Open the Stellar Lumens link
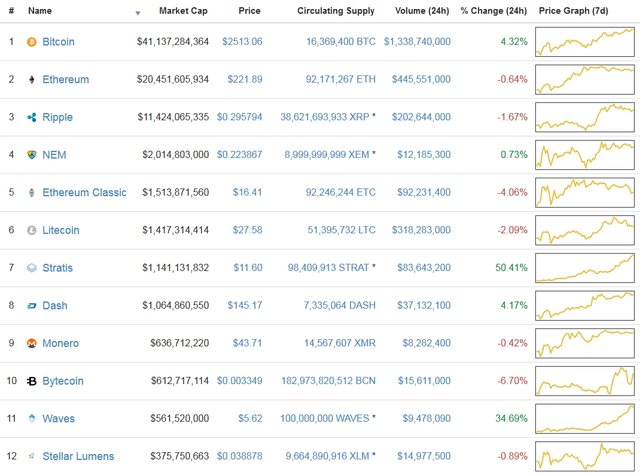This screenshot has width=640, height=475. tap(78, 456)
